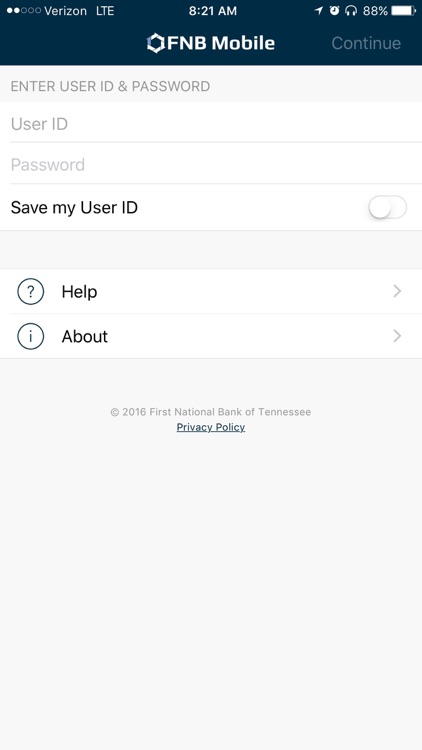This screenshot has width=422, height=750.
Task: Toggle the Save my User ID switch
Action: coord(387,207)
